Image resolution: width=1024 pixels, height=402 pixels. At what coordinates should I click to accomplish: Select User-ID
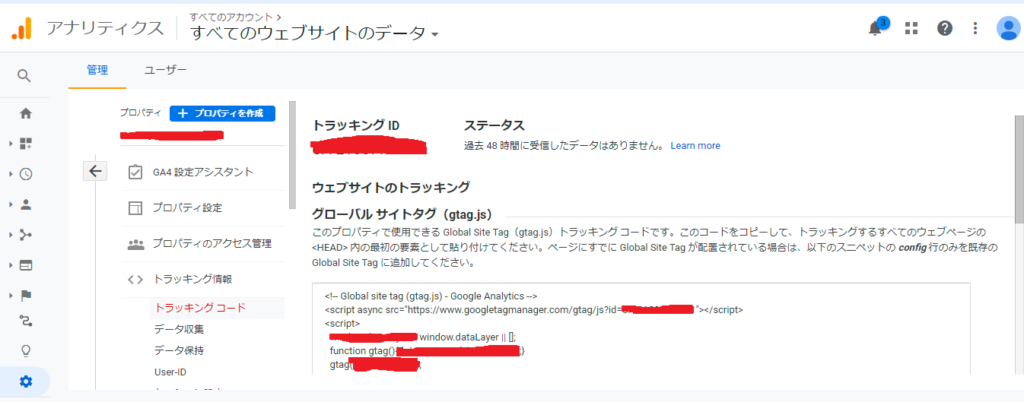click(x=170, y=372)
